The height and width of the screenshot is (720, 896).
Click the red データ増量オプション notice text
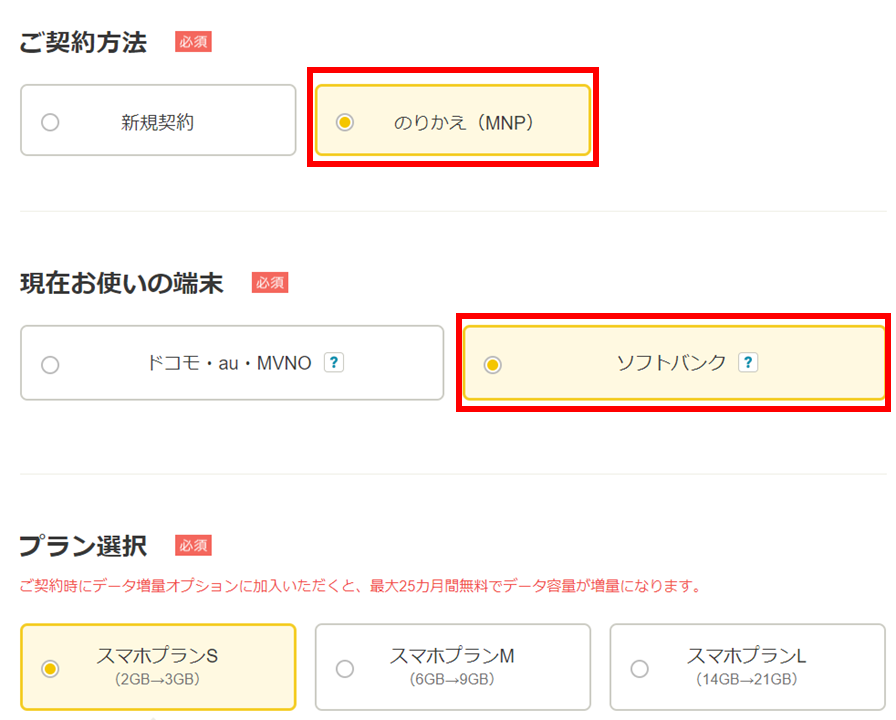tap(360, 586)
